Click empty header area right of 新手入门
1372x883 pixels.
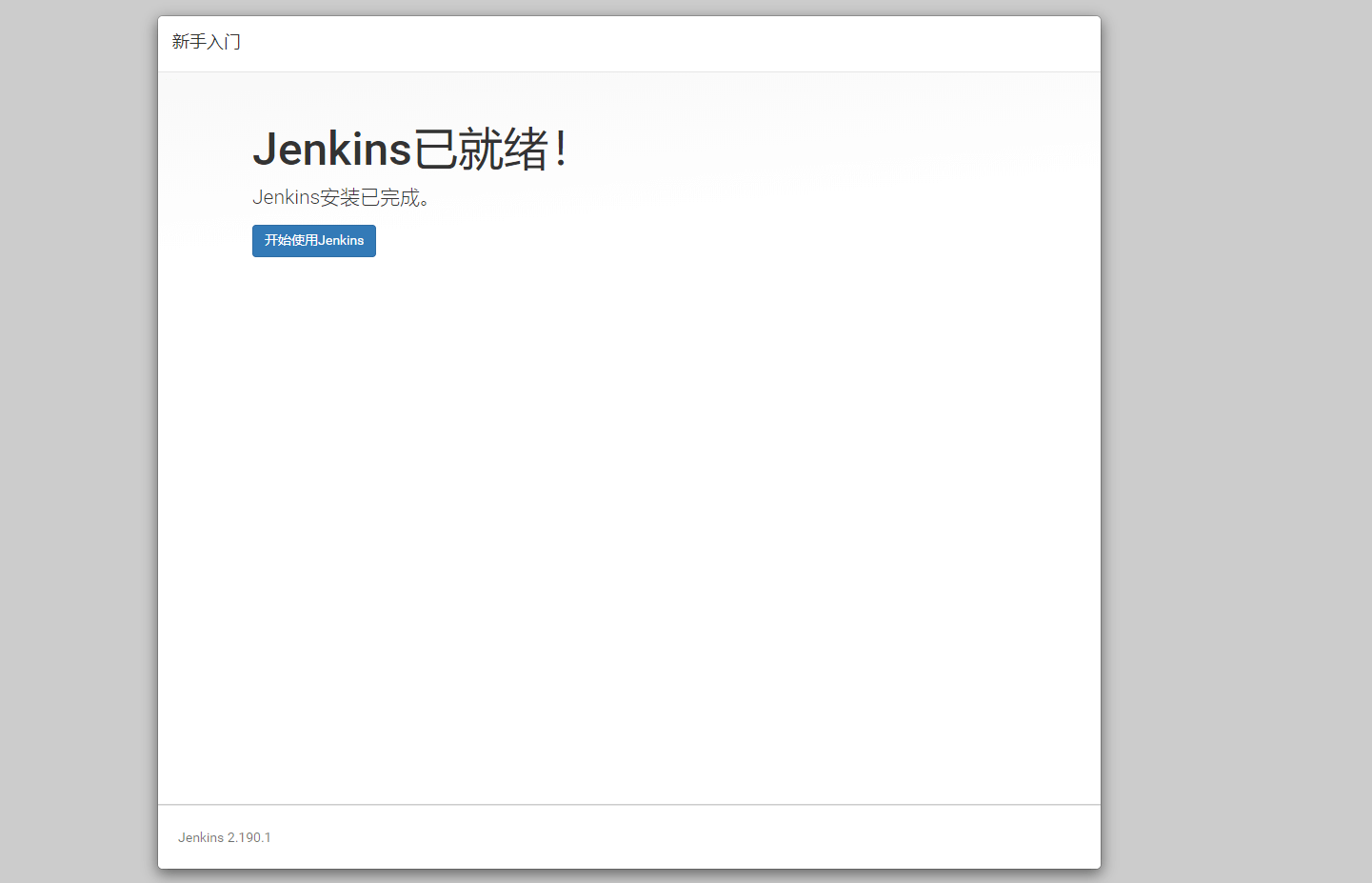click(666, 43)
